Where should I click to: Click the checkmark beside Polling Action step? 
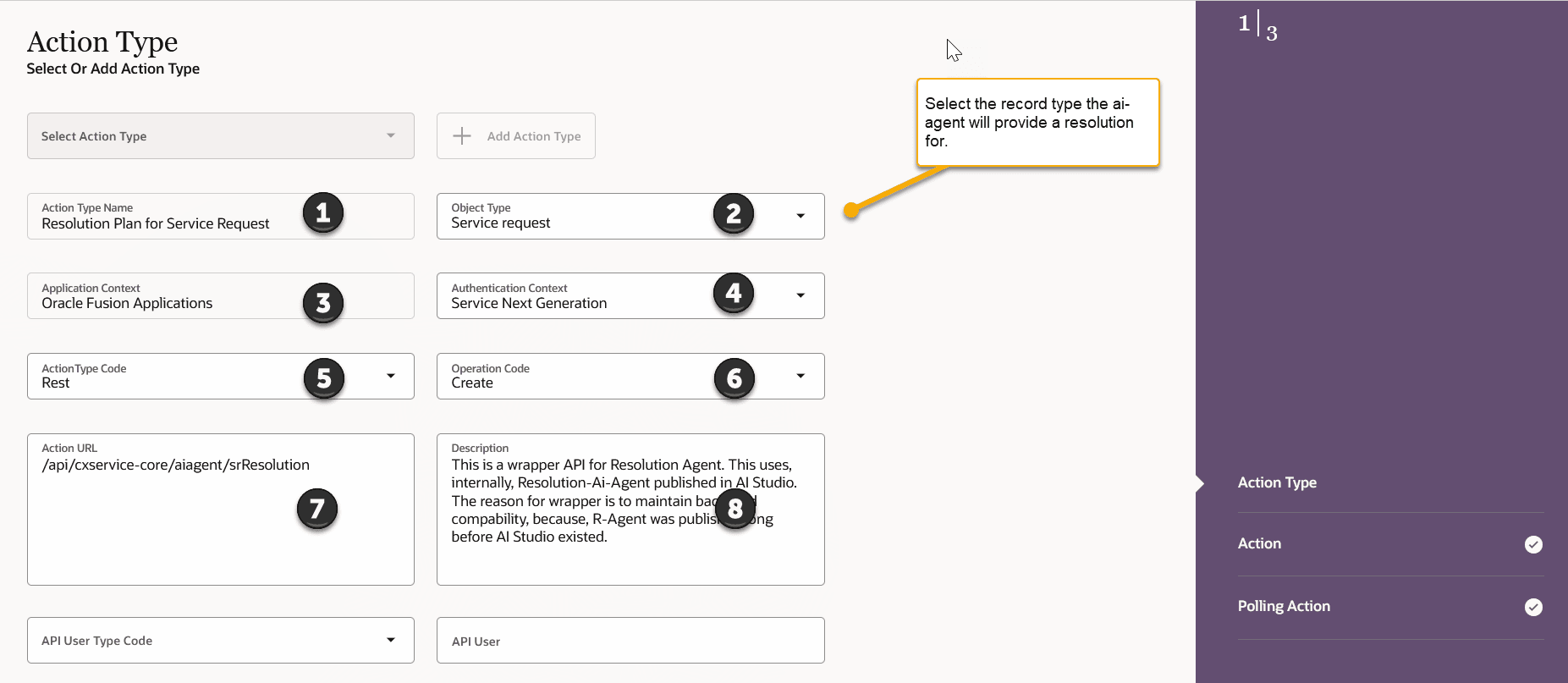point(1533,607)
